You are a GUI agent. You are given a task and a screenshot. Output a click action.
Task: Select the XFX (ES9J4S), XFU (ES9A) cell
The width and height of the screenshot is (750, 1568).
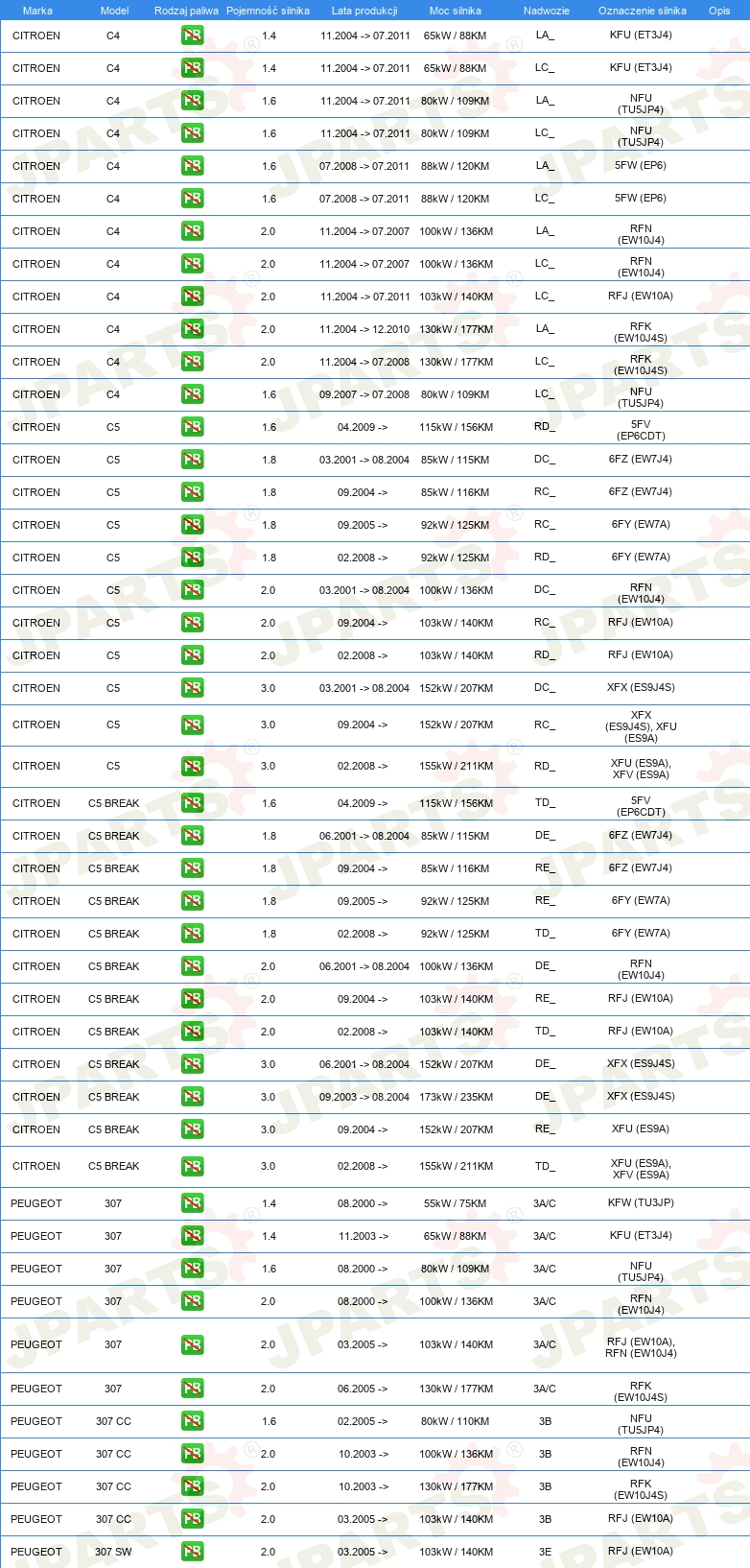641,726
